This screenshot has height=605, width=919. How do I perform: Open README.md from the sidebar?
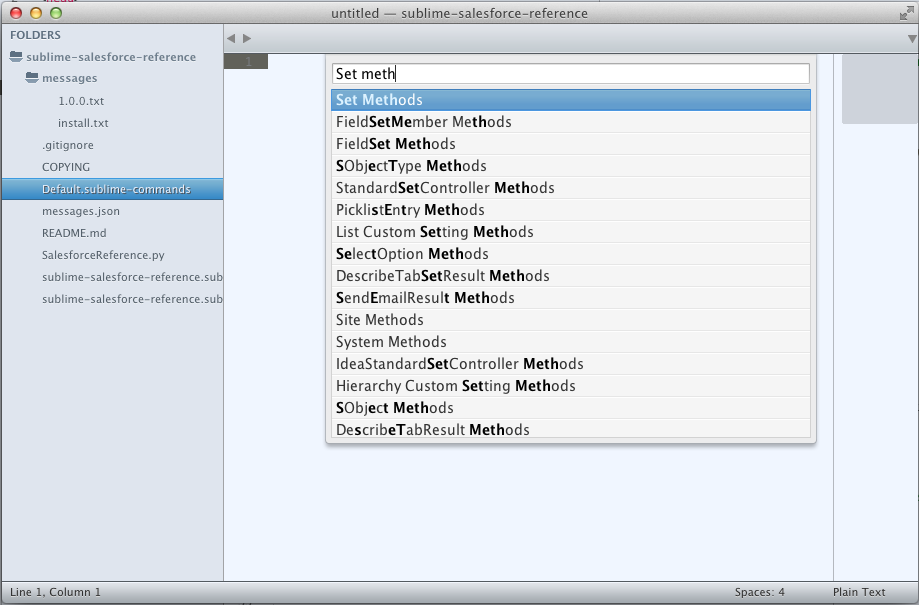click(73, 233)
